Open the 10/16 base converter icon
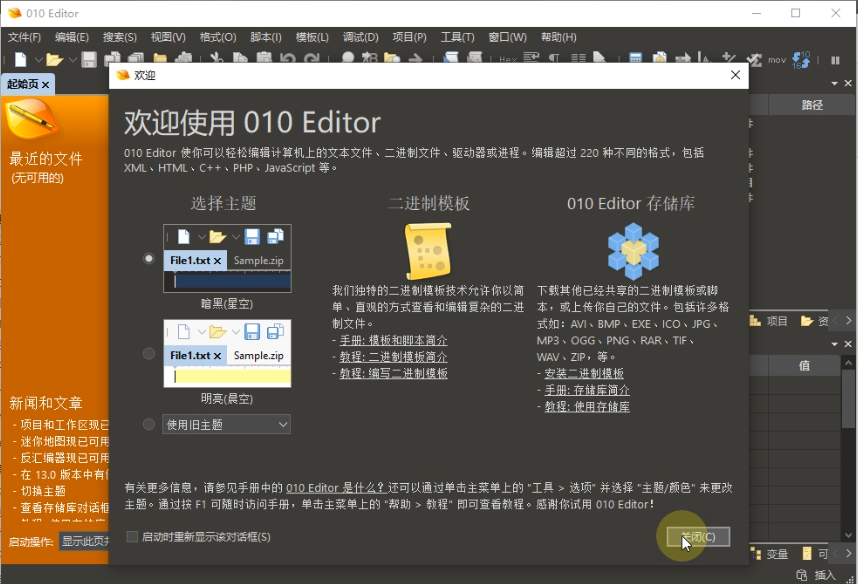858x584 pixels. click(801, 60)
